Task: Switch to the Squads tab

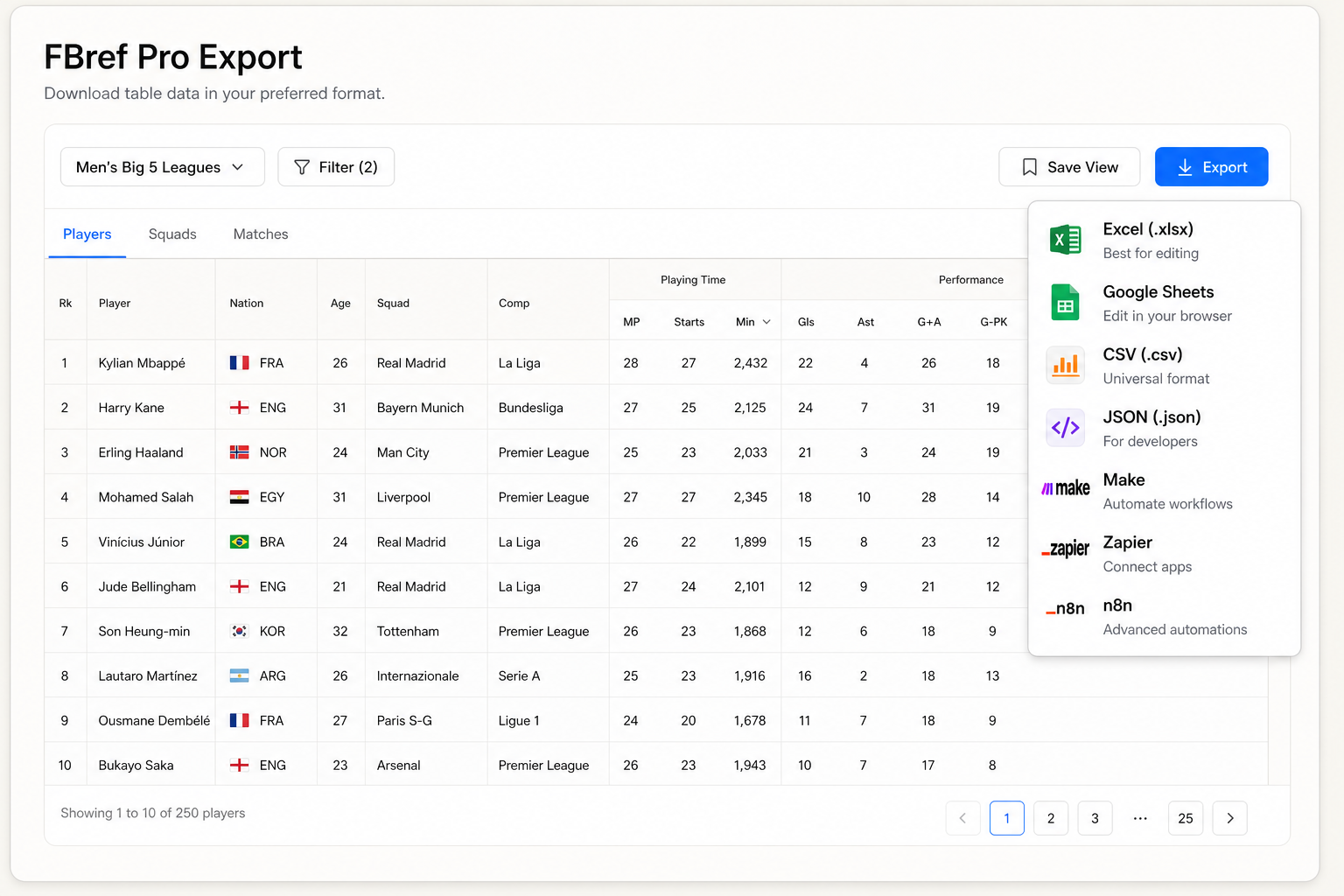Action: tap(172, 234)
